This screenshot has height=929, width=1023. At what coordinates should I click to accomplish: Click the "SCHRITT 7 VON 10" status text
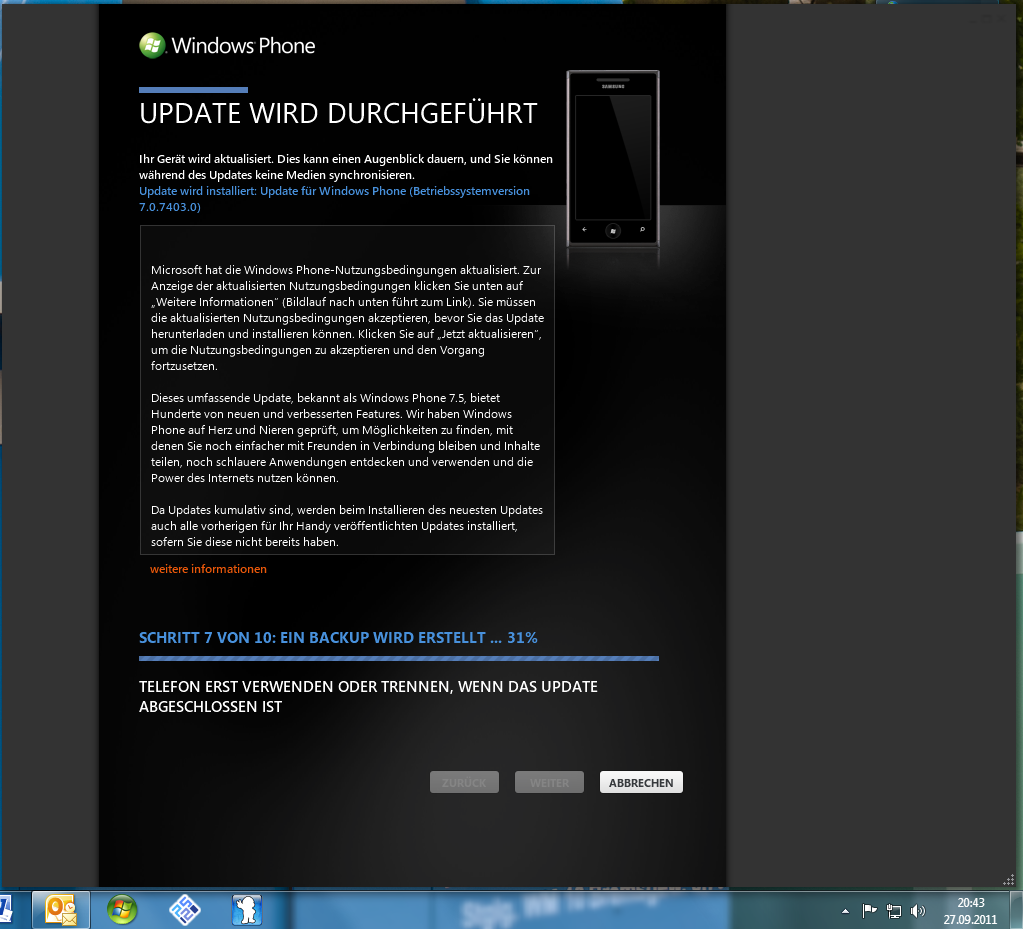[x=338, y=637]
